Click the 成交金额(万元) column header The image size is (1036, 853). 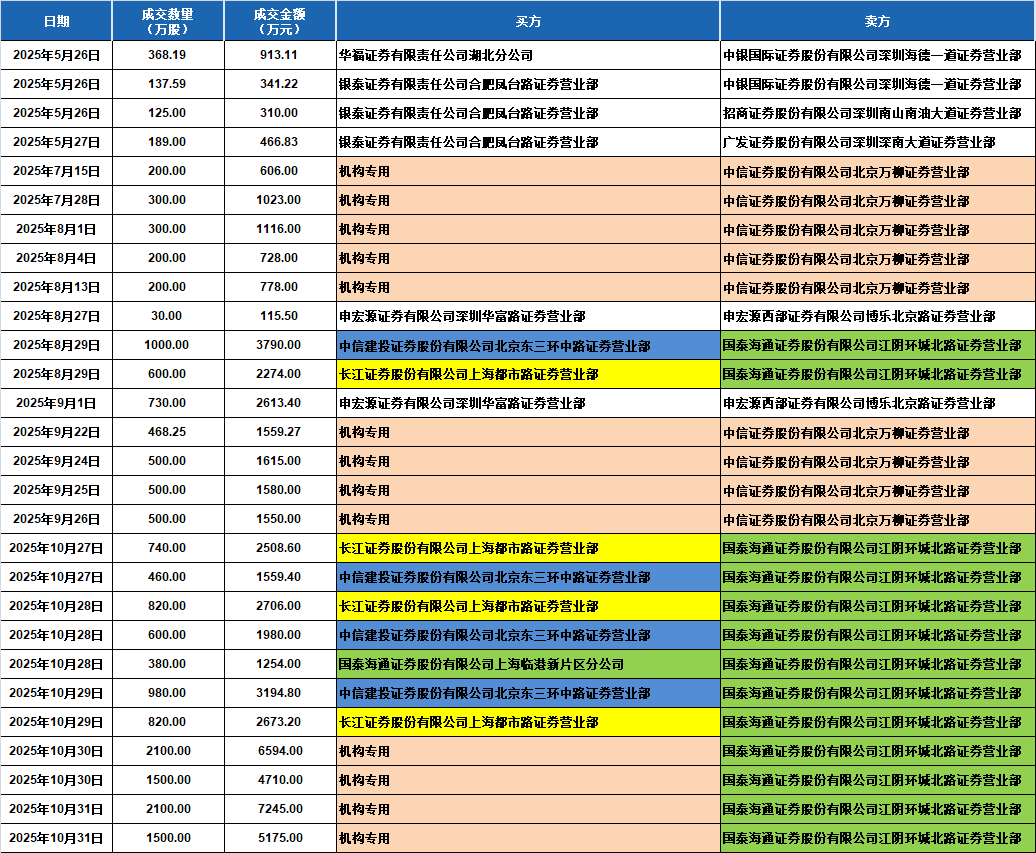pyautogui.click(x=280, y=21)
